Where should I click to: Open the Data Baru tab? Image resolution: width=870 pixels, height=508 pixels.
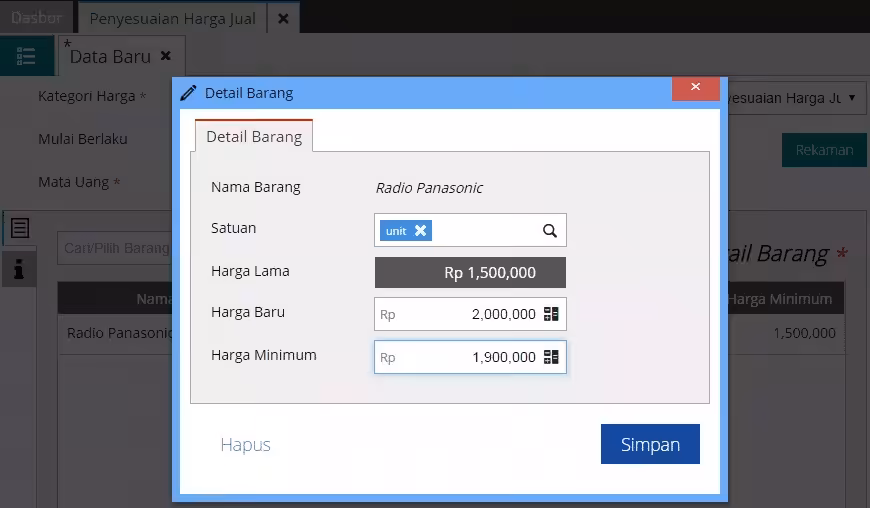point(110,57)
